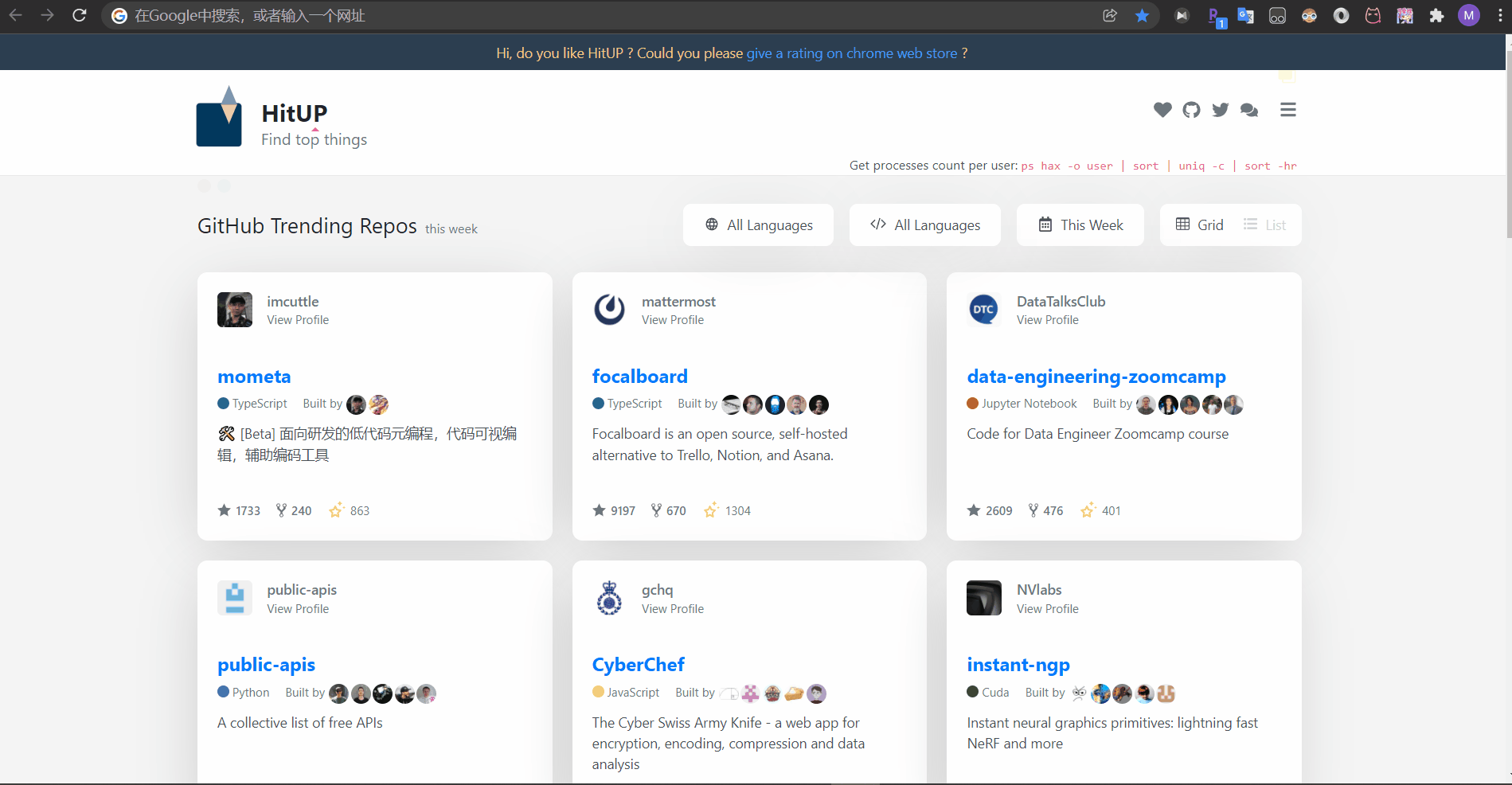1512x785 pixels.
Task: Click the heart icon in HitUP header
Action: point(1162,110)
